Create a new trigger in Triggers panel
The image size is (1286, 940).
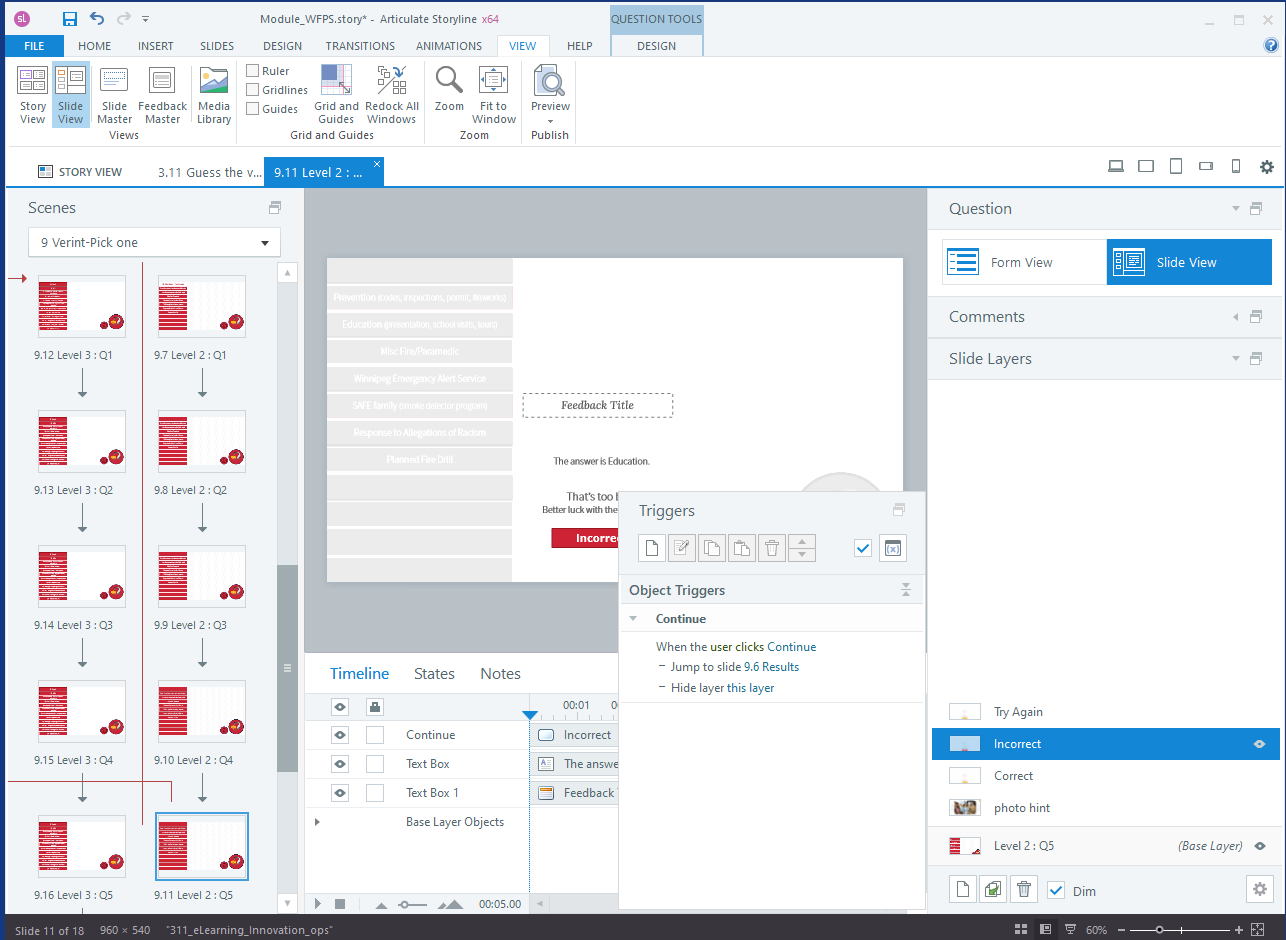[652, 548]
